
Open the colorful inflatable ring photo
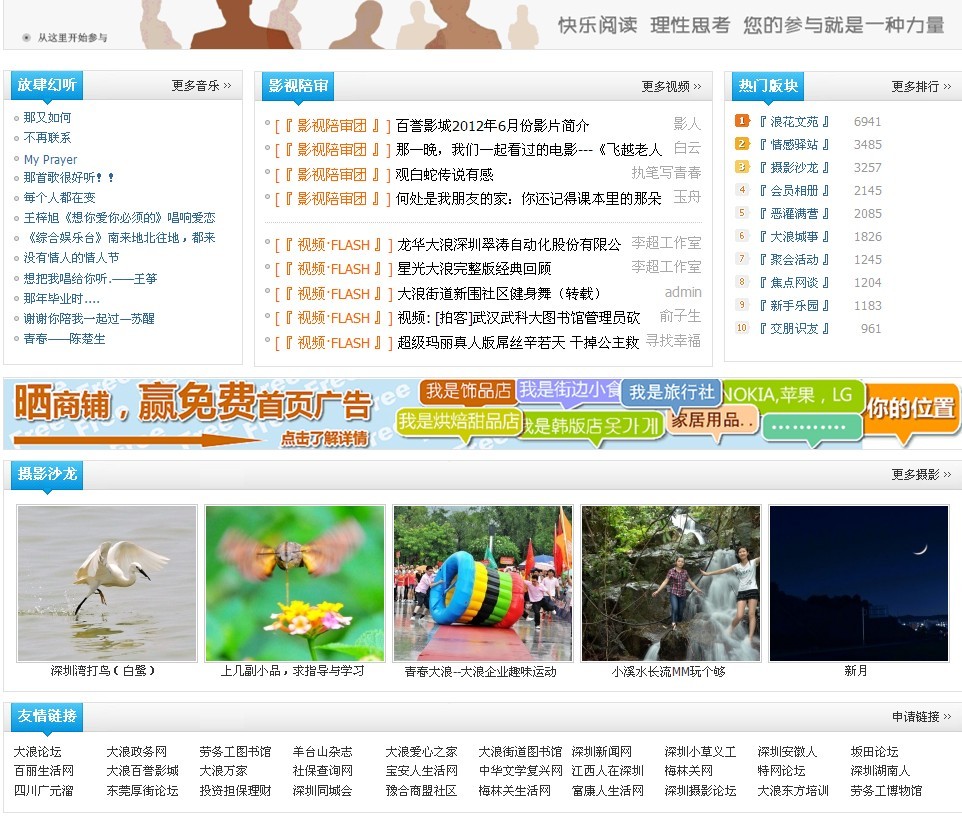pyautogui.click(x=483, y=583)
